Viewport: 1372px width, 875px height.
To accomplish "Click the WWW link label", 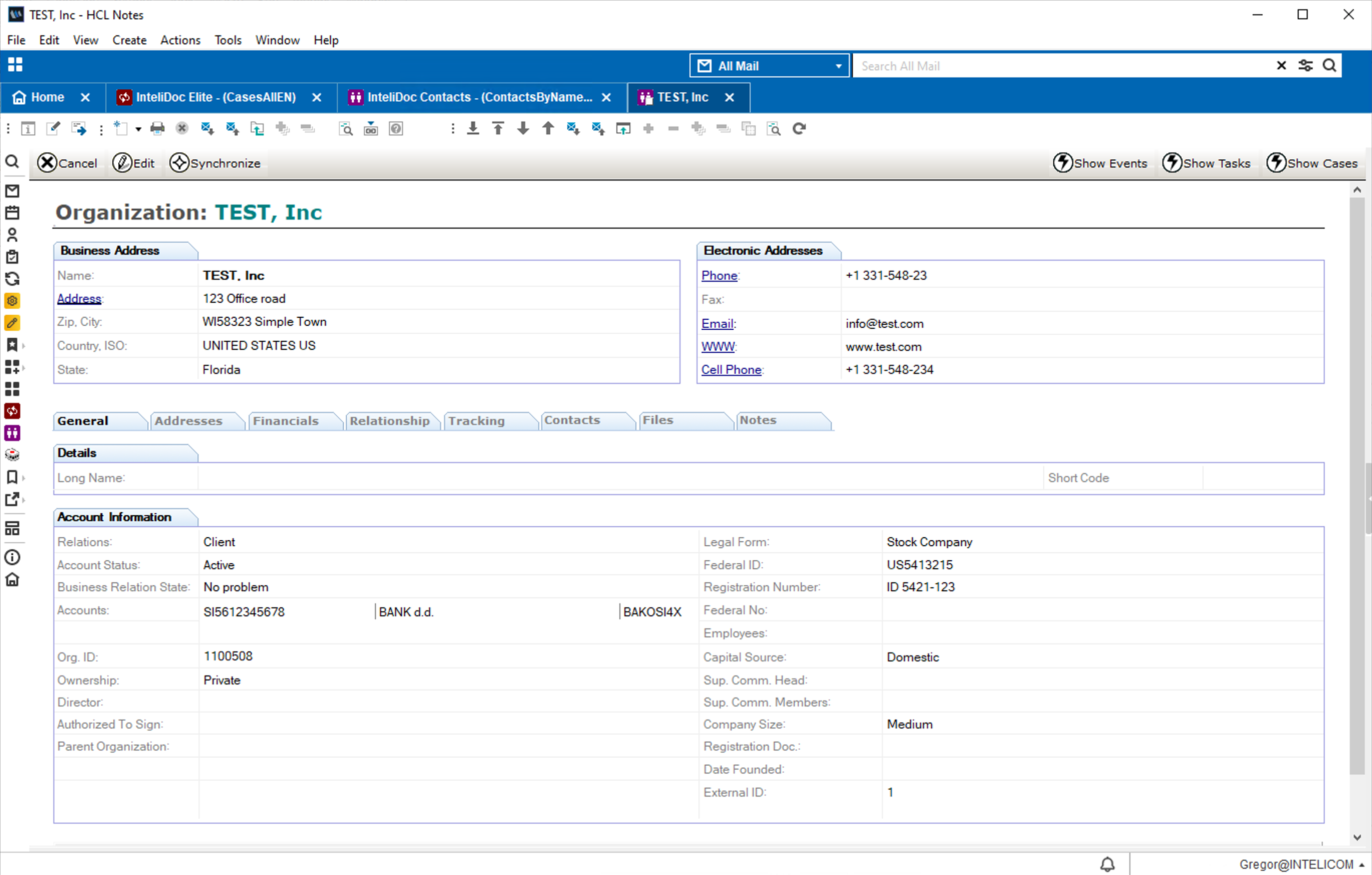I will coord(718,346).
